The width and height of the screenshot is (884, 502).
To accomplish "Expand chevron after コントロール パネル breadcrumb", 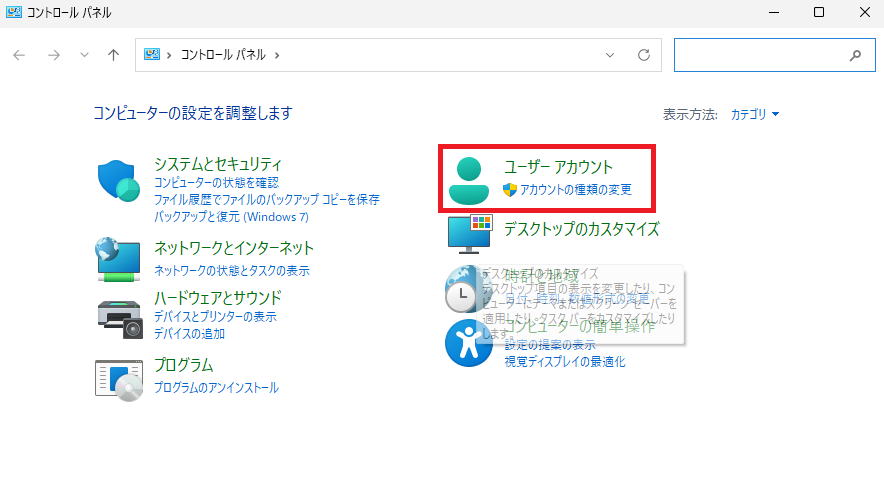I will [276, 55].
